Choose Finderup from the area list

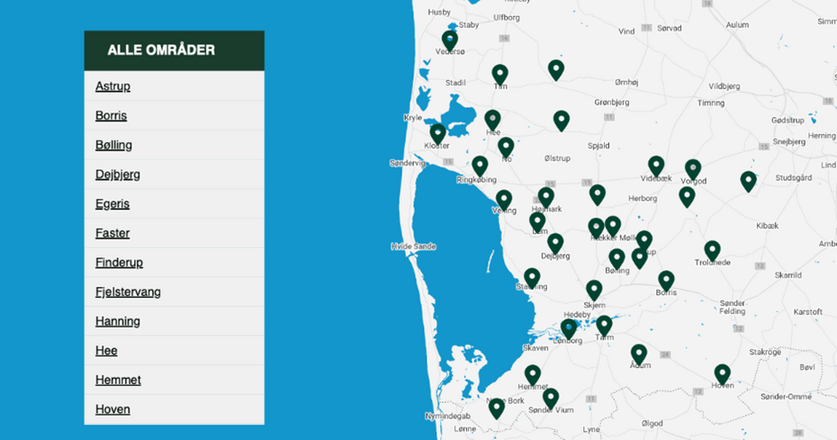click(x=119, y=263)
